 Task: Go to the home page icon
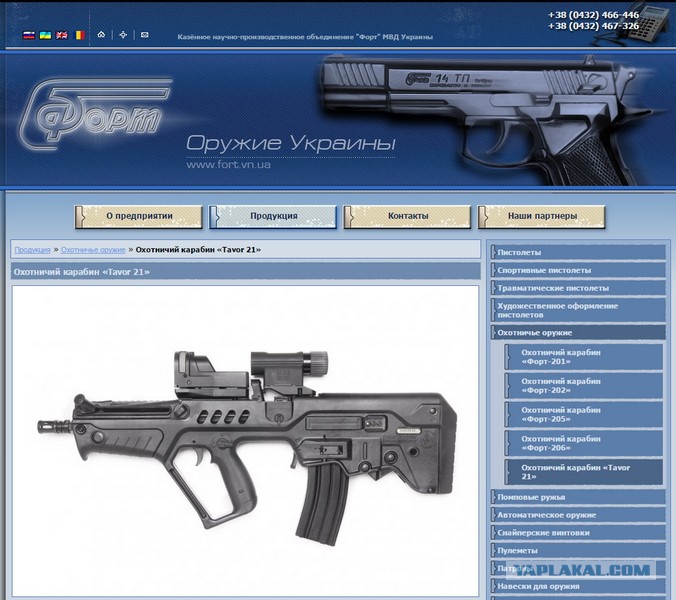tap(101, 34)
